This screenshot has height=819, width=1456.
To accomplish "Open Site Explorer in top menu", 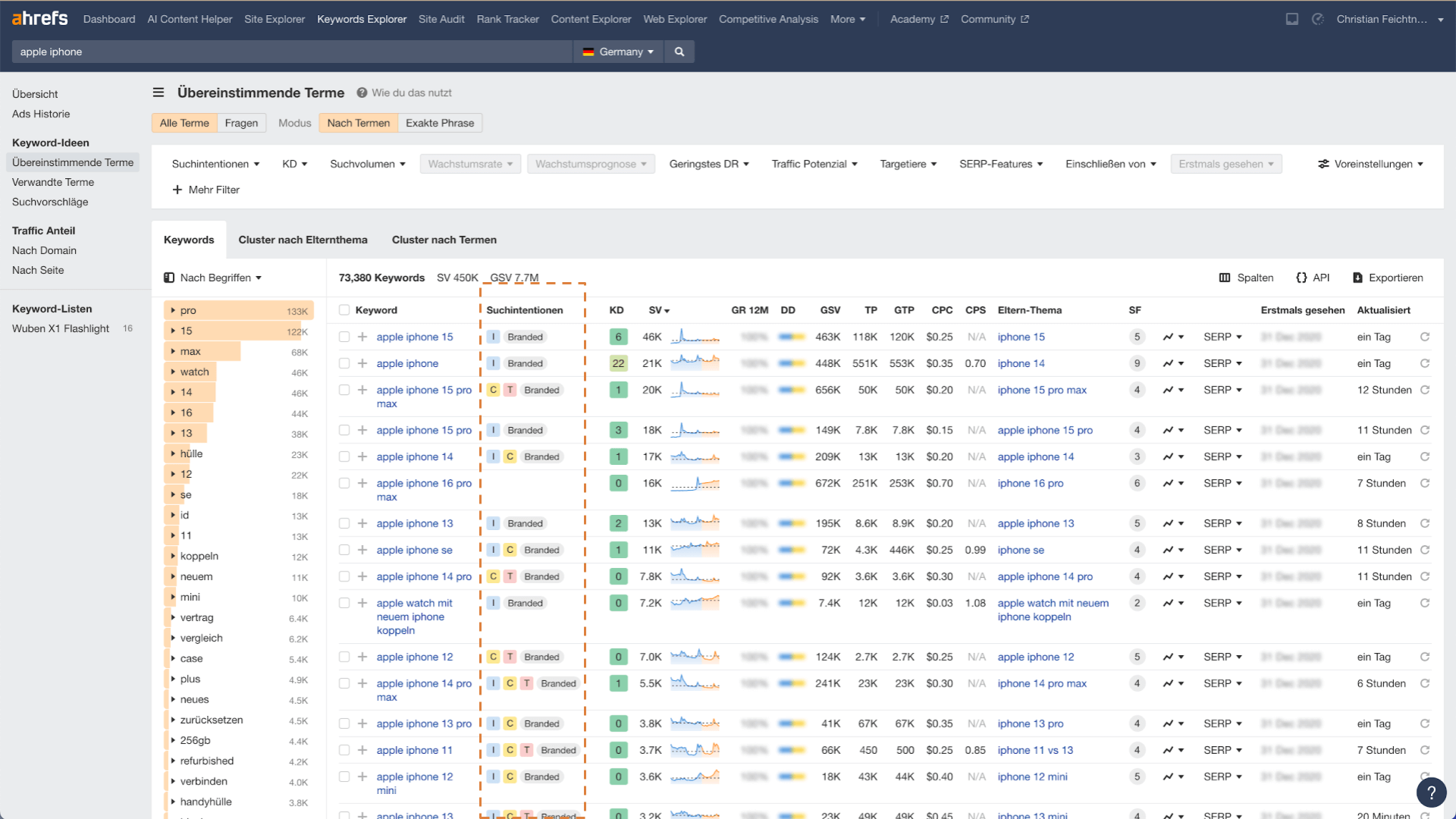I will coord(274,19).
